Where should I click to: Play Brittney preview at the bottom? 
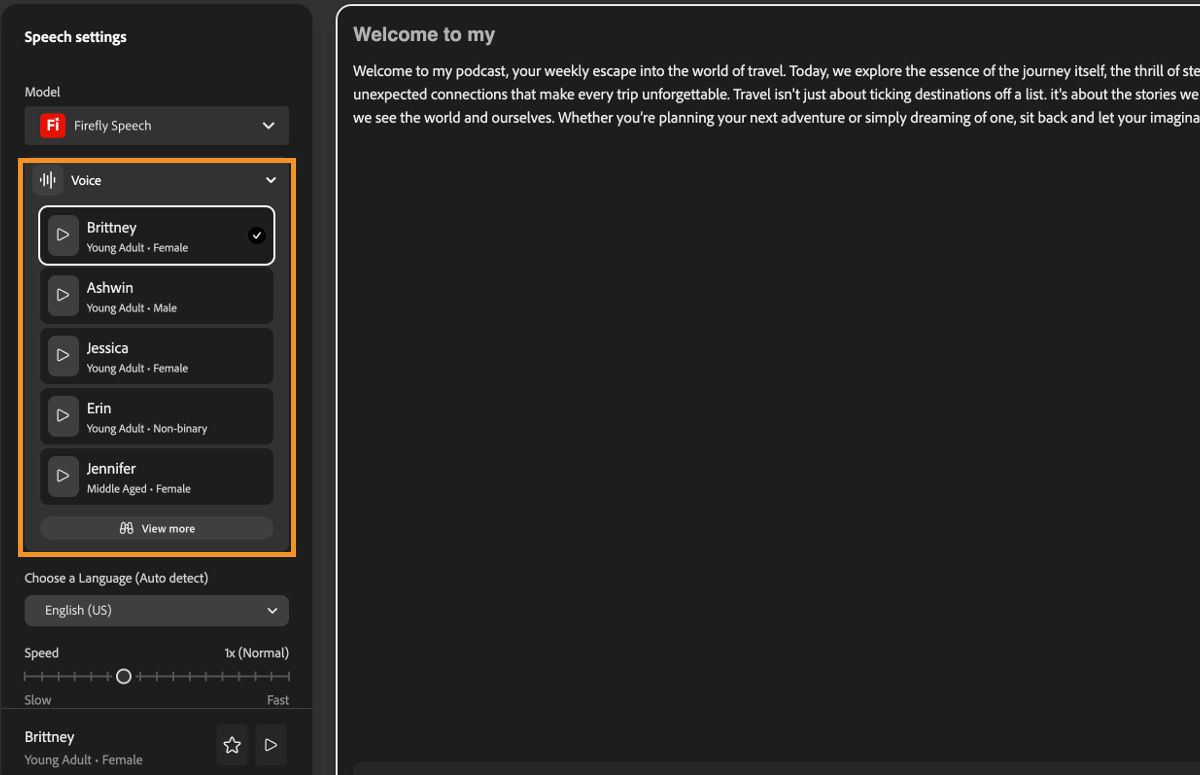(270, 745)
